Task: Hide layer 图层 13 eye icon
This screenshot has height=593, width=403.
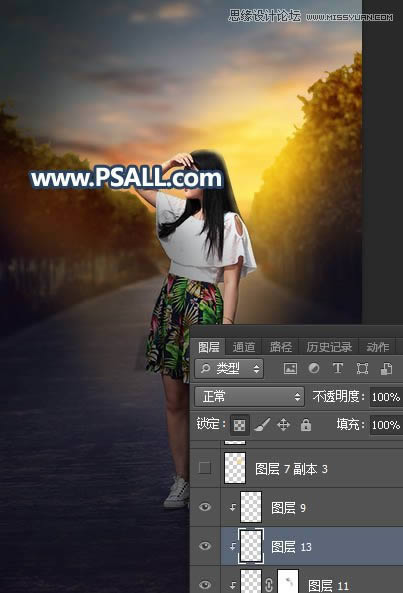Action: pos(205,546)
